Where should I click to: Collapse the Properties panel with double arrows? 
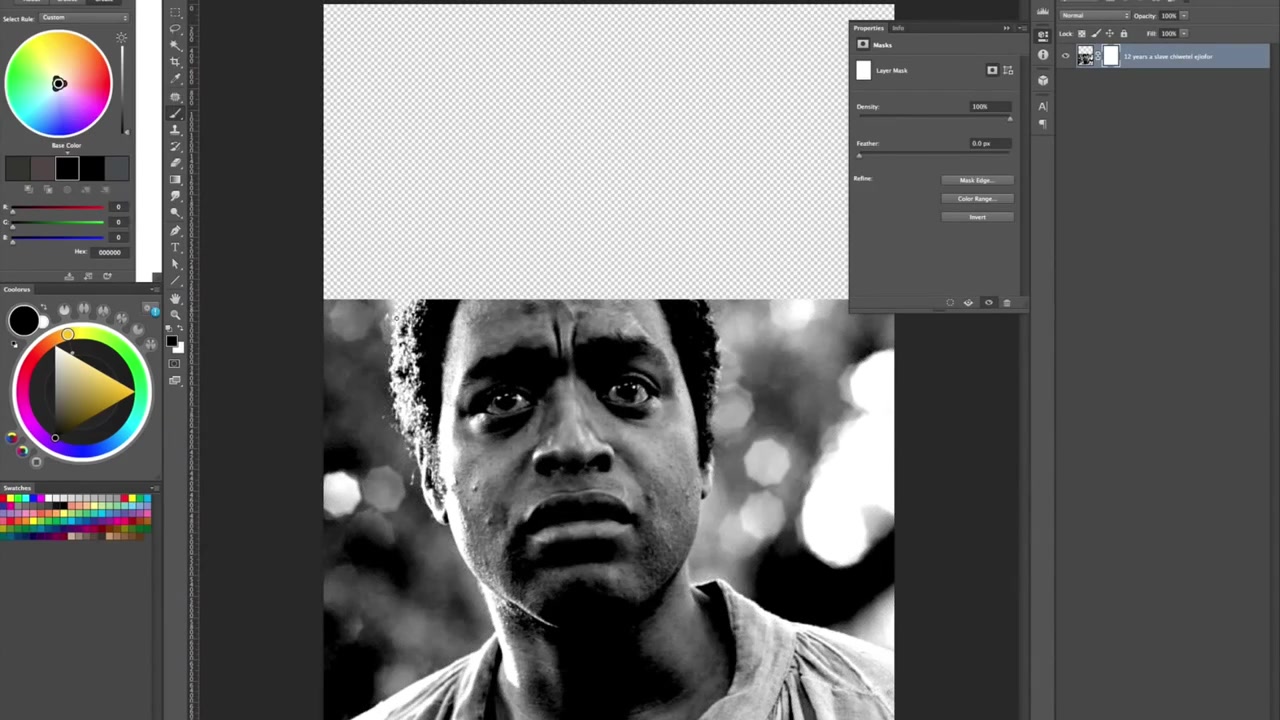tap(1007, 28)
